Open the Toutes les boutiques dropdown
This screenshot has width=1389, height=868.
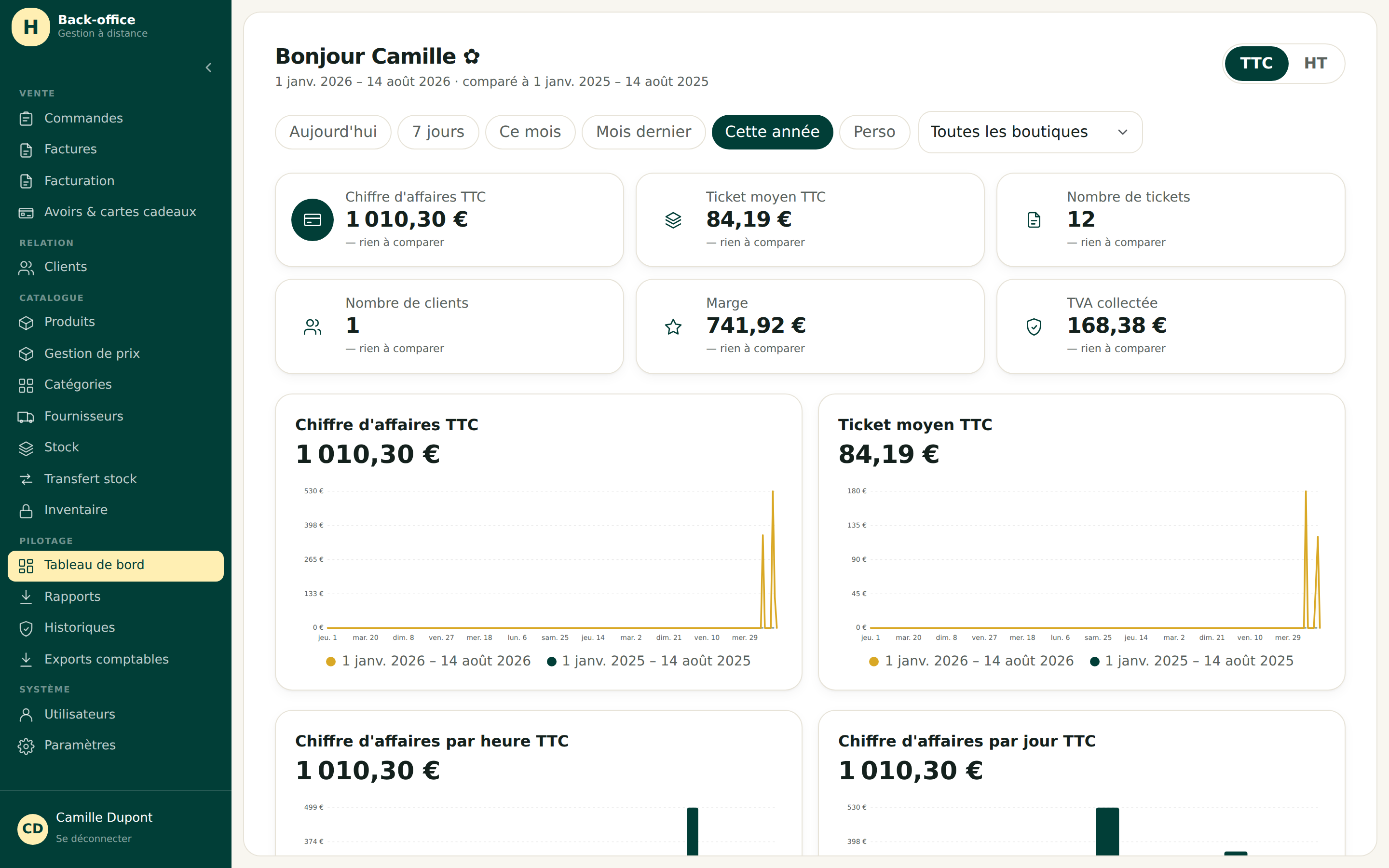pos(1030,132)
